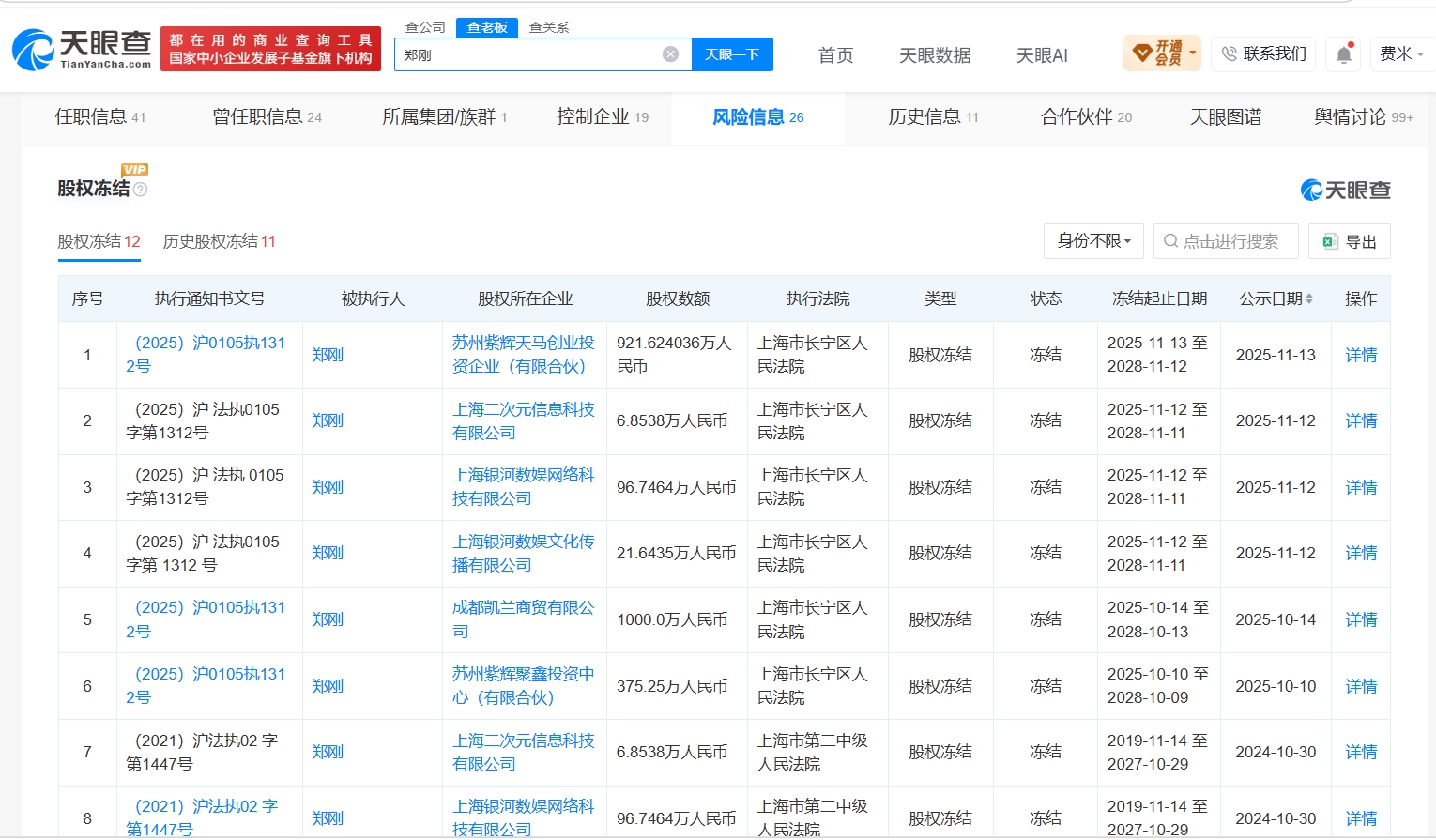Screen dimensions: 1436x840
Task: Open 详情 for row 5
Action: [1361, 619]
